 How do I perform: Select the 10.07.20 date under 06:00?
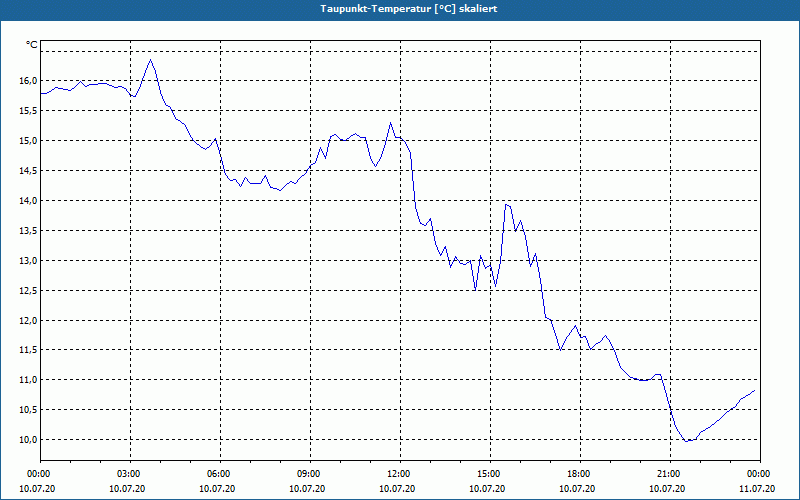click(217, 489)
